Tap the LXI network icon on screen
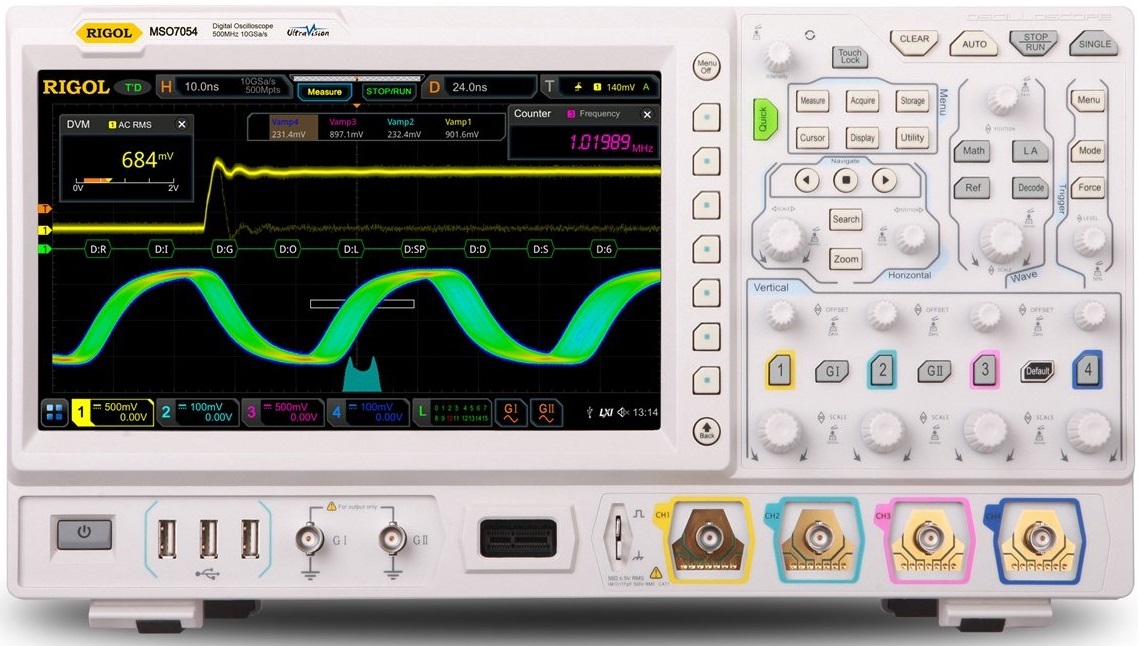Viewport: 1138px width, 646px height. [606, 412]
